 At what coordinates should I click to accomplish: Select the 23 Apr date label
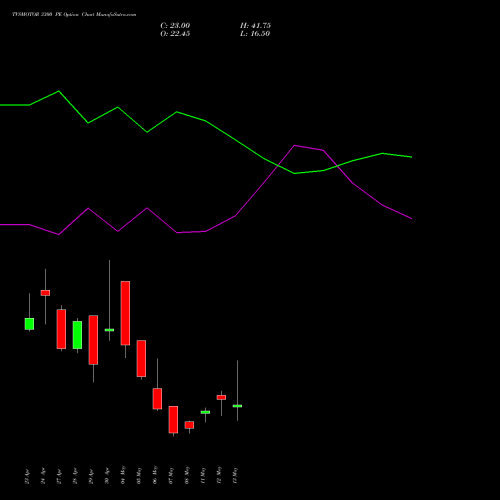27,476
